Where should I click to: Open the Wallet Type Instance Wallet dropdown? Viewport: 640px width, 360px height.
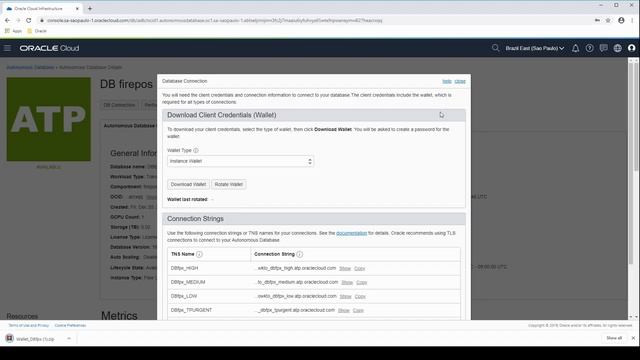tap(240, 161)
